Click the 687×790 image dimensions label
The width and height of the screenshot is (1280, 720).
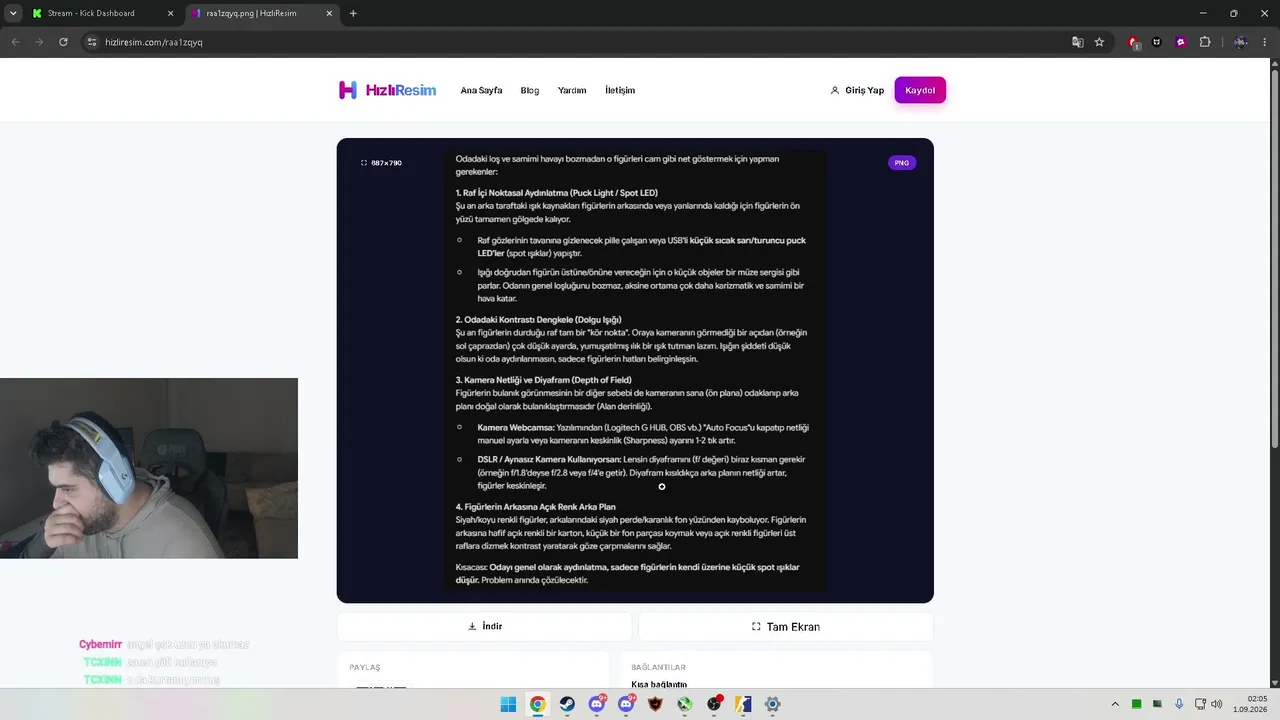pyautogui.click(x=381, y=162)
